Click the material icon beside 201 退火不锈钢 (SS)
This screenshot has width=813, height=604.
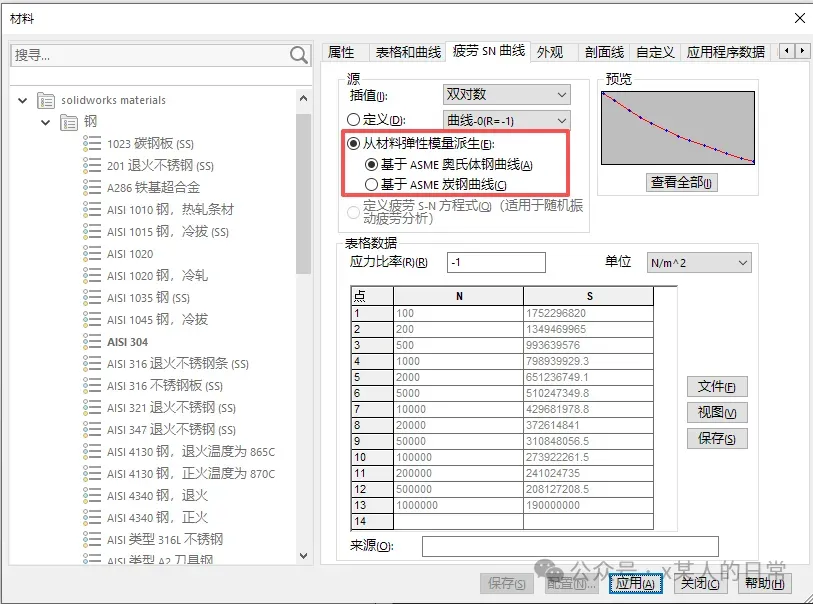click(x=92, y=165)
